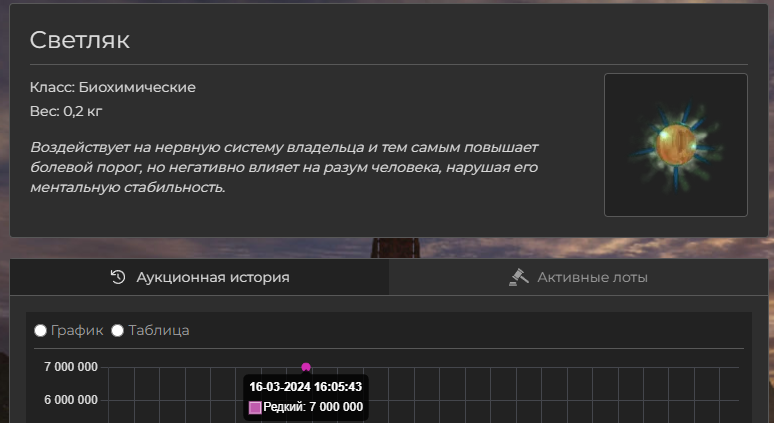Screen dimensions: 774x423
Task: Click the 7 000 000 y-axis label
Action: pos(70,367)
